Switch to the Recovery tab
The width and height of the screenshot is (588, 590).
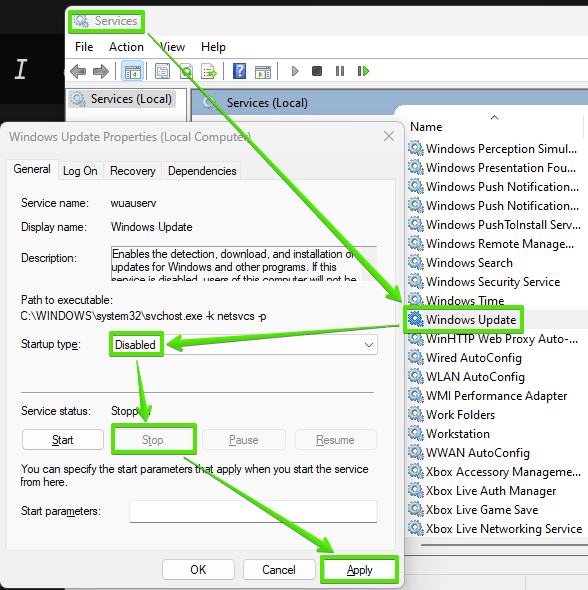coord(132,171)
